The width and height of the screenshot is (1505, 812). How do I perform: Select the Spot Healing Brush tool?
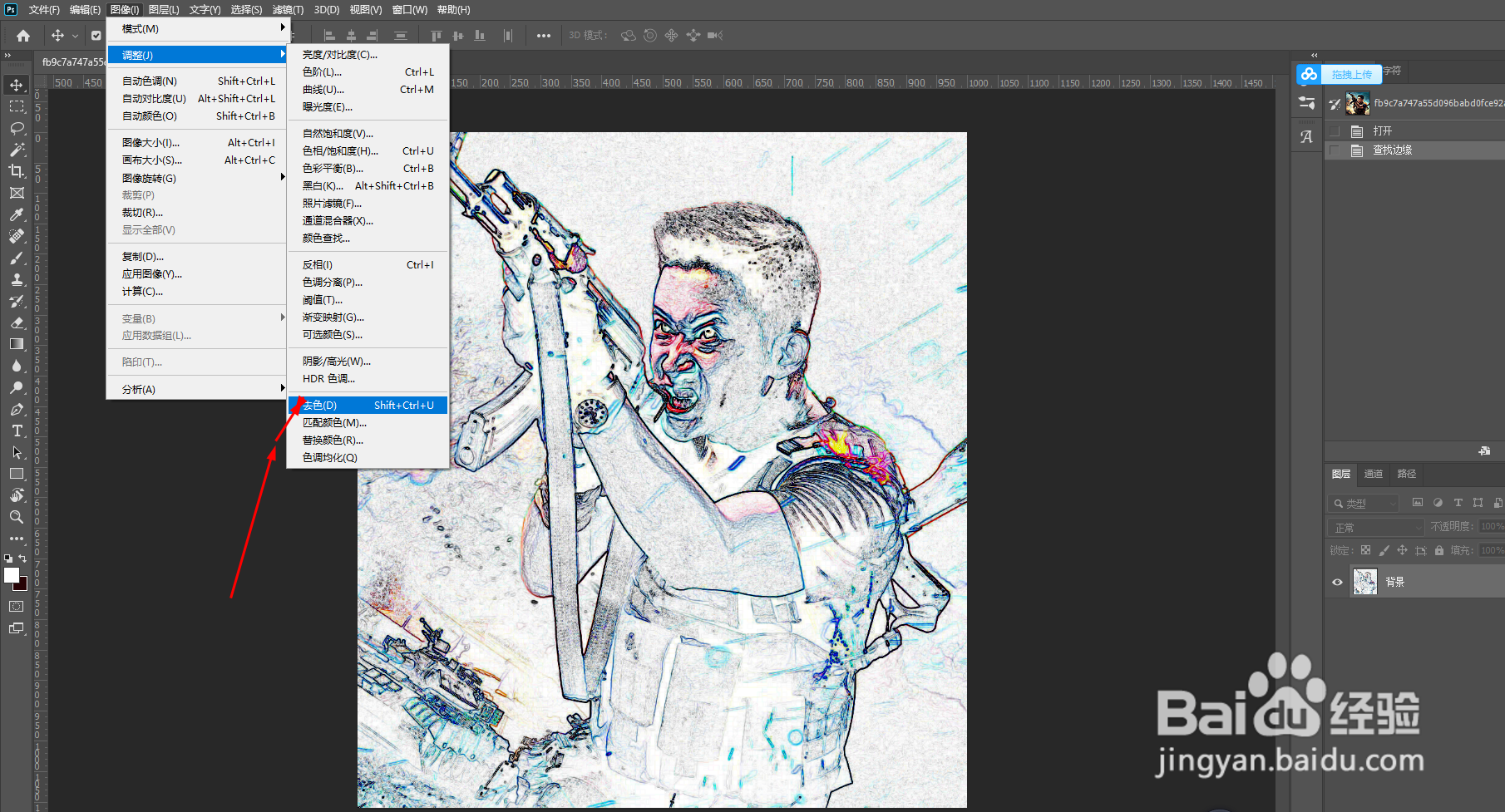tap(17, 236)
